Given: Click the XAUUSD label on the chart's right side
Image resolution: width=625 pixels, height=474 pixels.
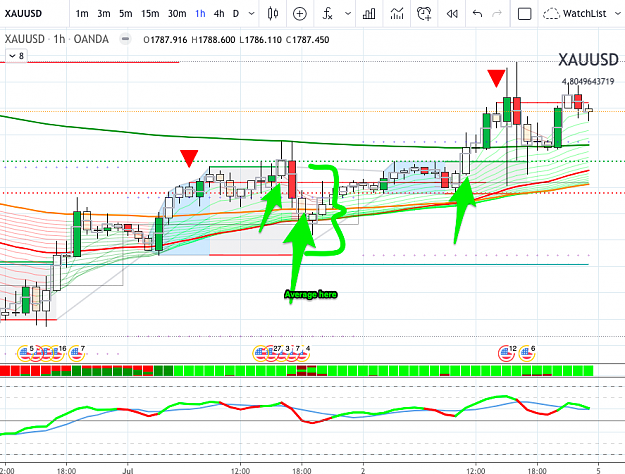Looking at the screenshot, I should [588, 60].
